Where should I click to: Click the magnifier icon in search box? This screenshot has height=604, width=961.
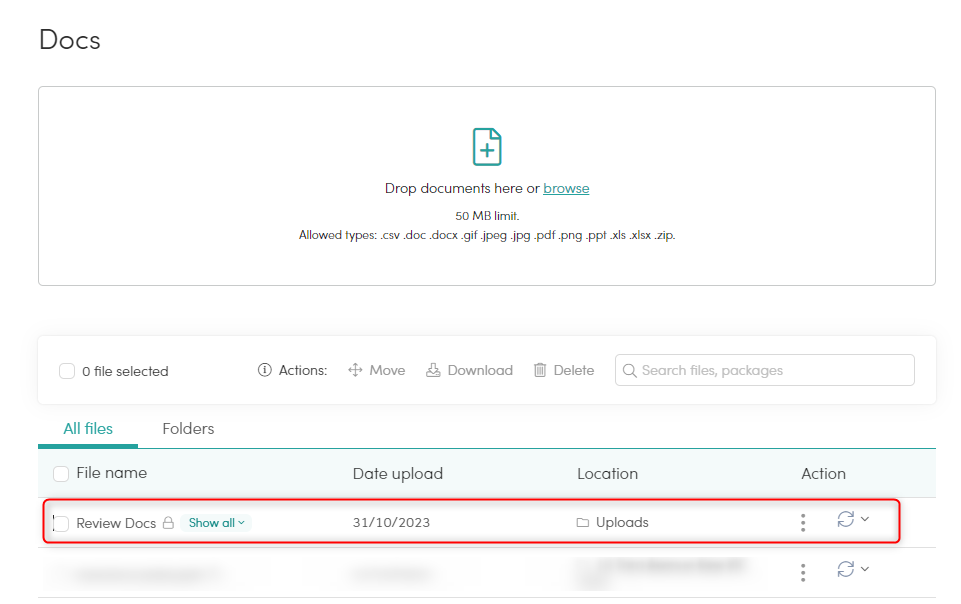pos(630,370)
